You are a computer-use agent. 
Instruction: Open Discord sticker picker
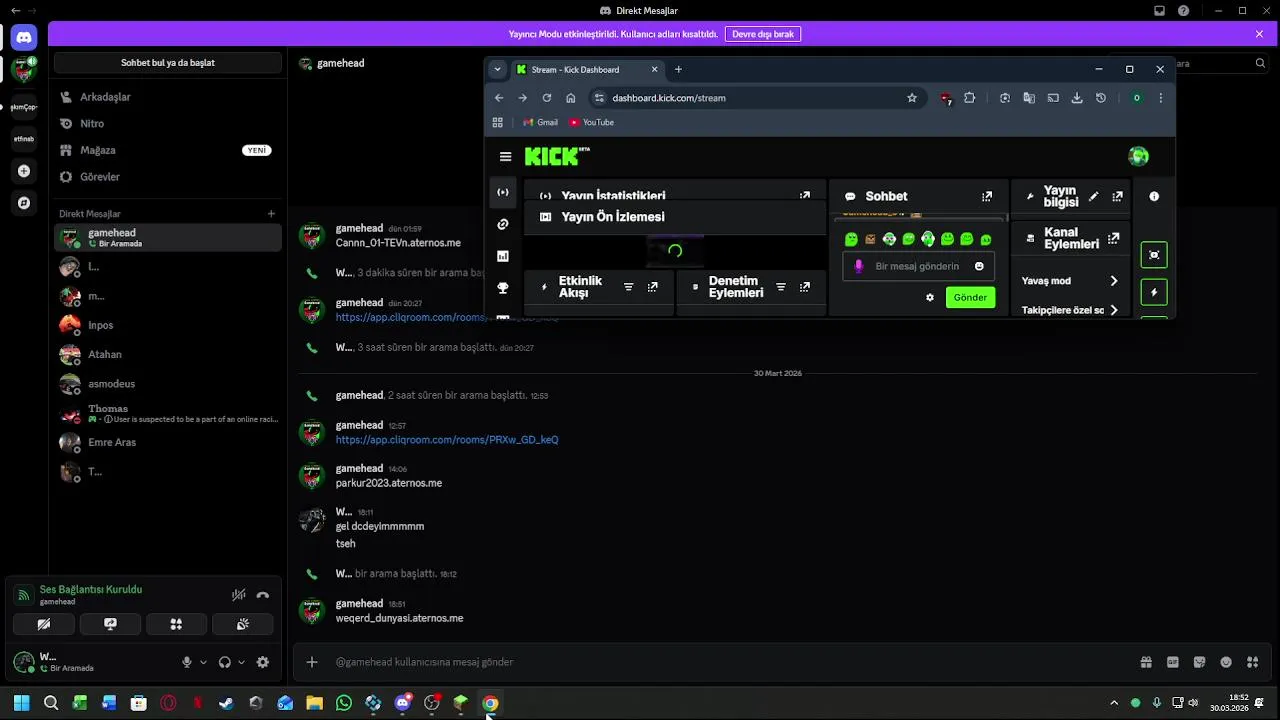click(x=1199, y=662)
